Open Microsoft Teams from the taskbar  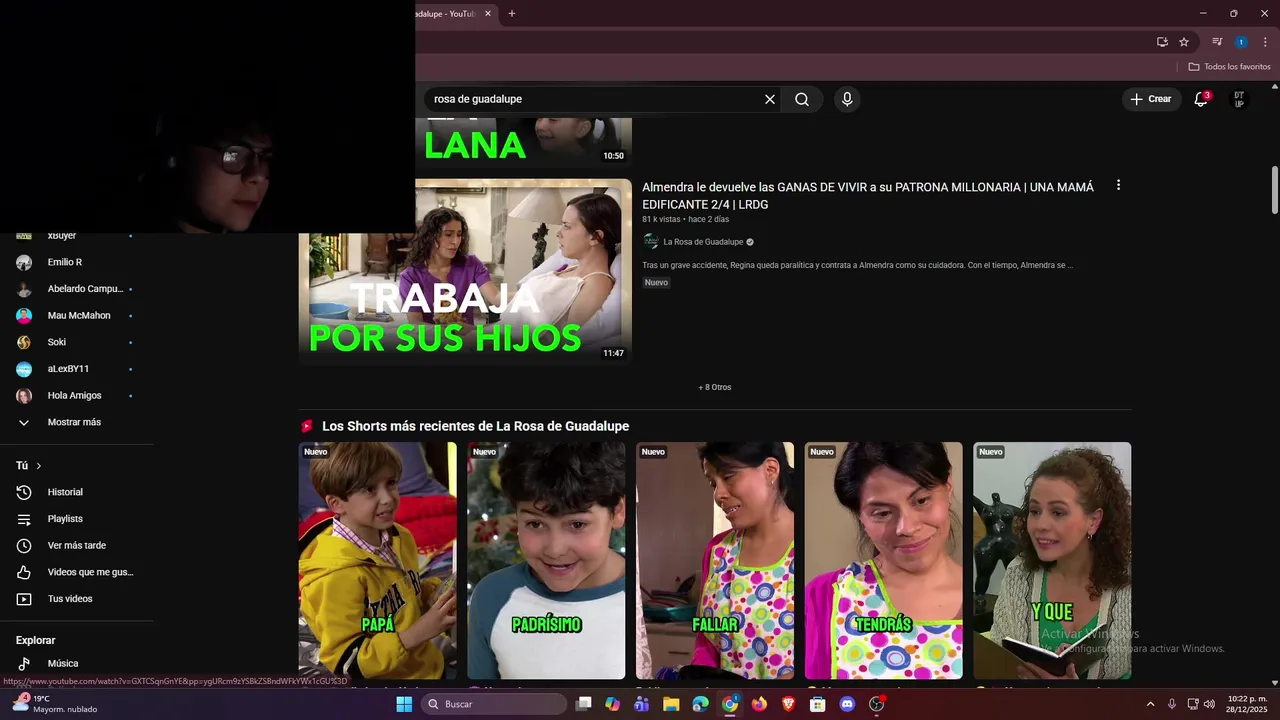coord(642,704)
